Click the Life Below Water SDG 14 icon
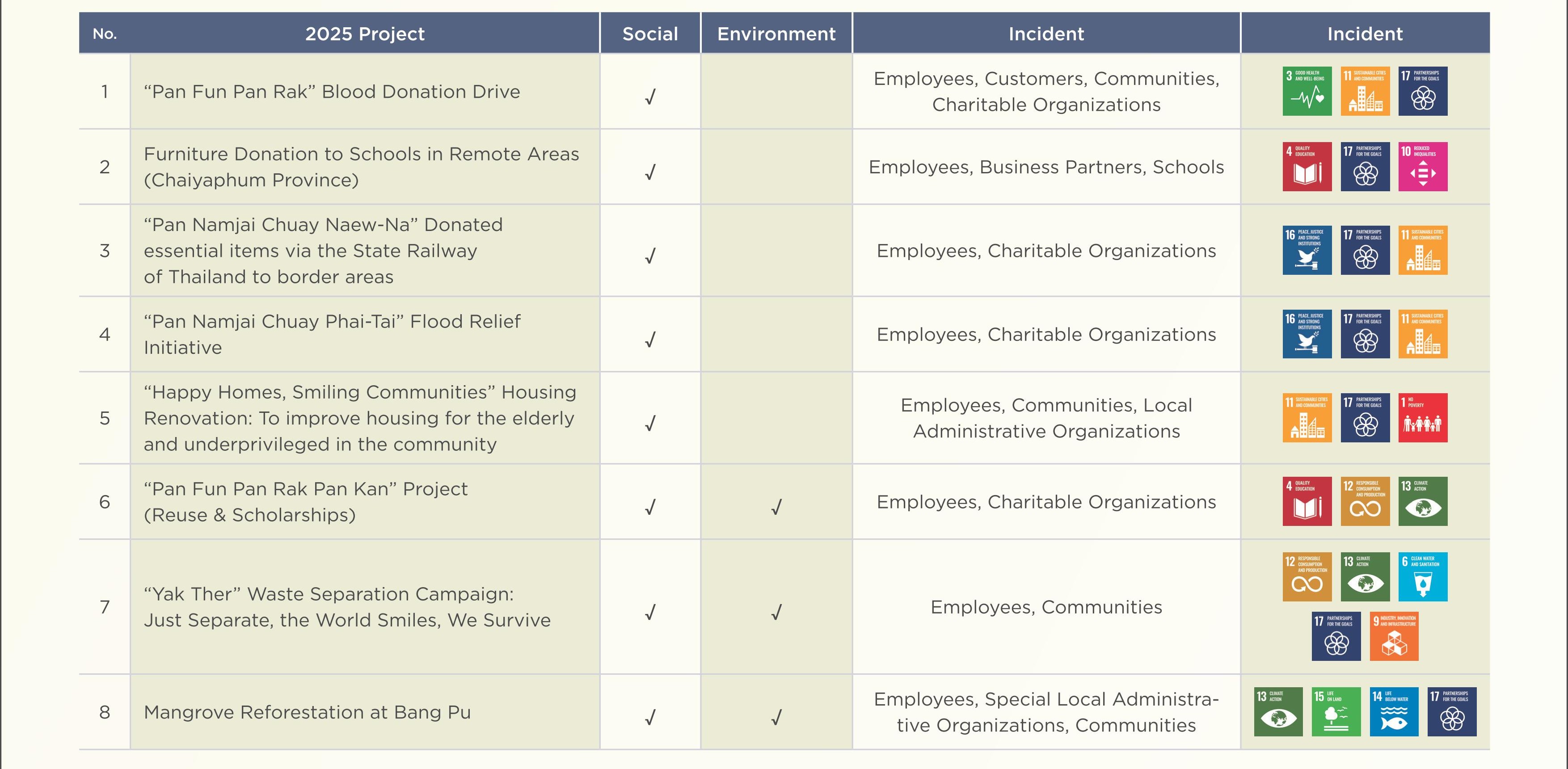The image size is (1568, 769). (x=1394, y=712)
